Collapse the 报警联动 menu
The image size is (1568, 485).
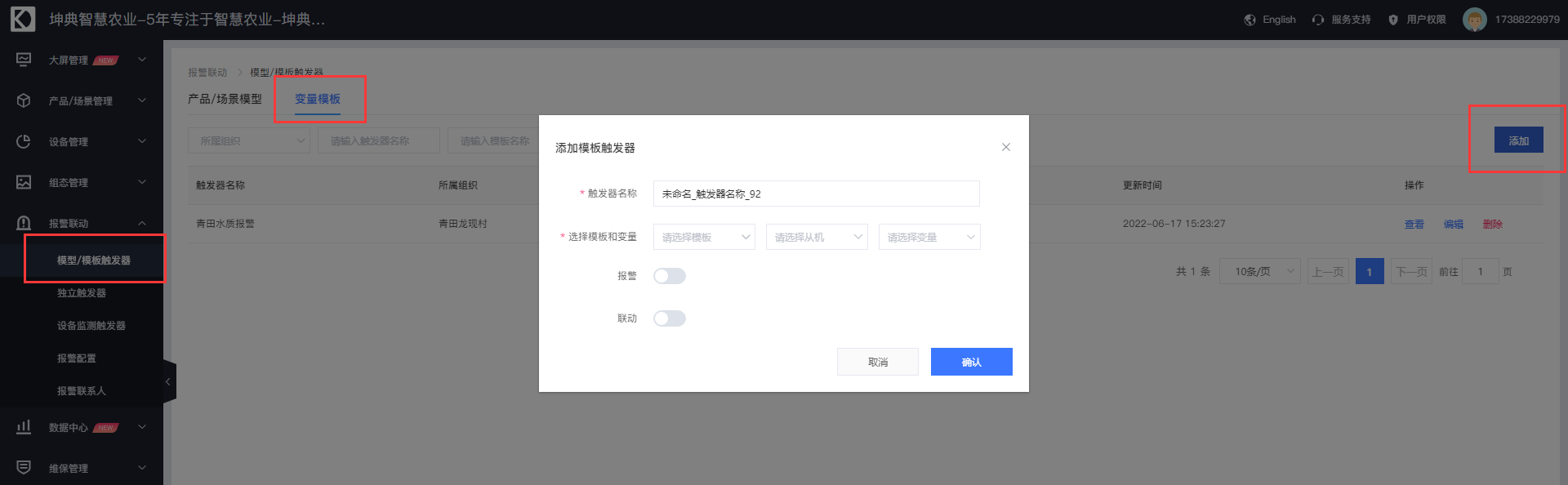tap(142, 223)
